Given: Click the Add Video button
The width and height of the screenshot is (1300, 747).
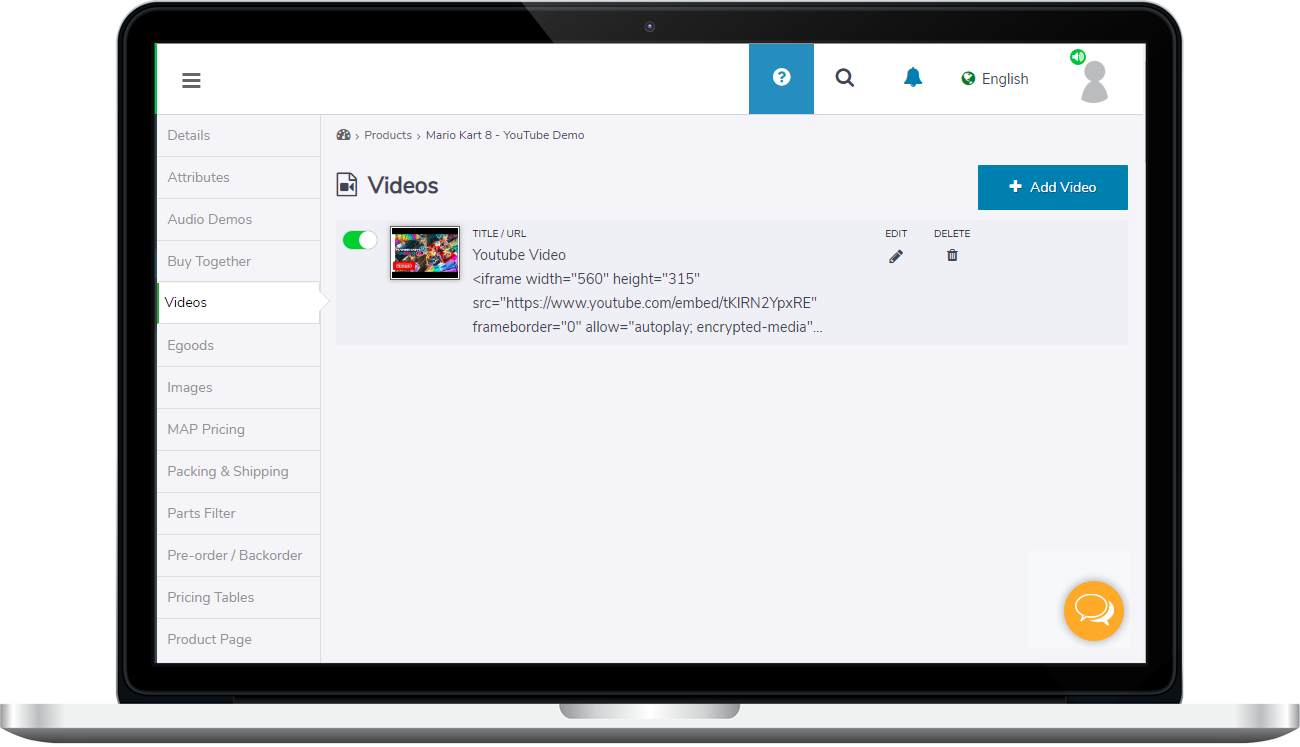Looking at the screenshot, I should 1052,187.
